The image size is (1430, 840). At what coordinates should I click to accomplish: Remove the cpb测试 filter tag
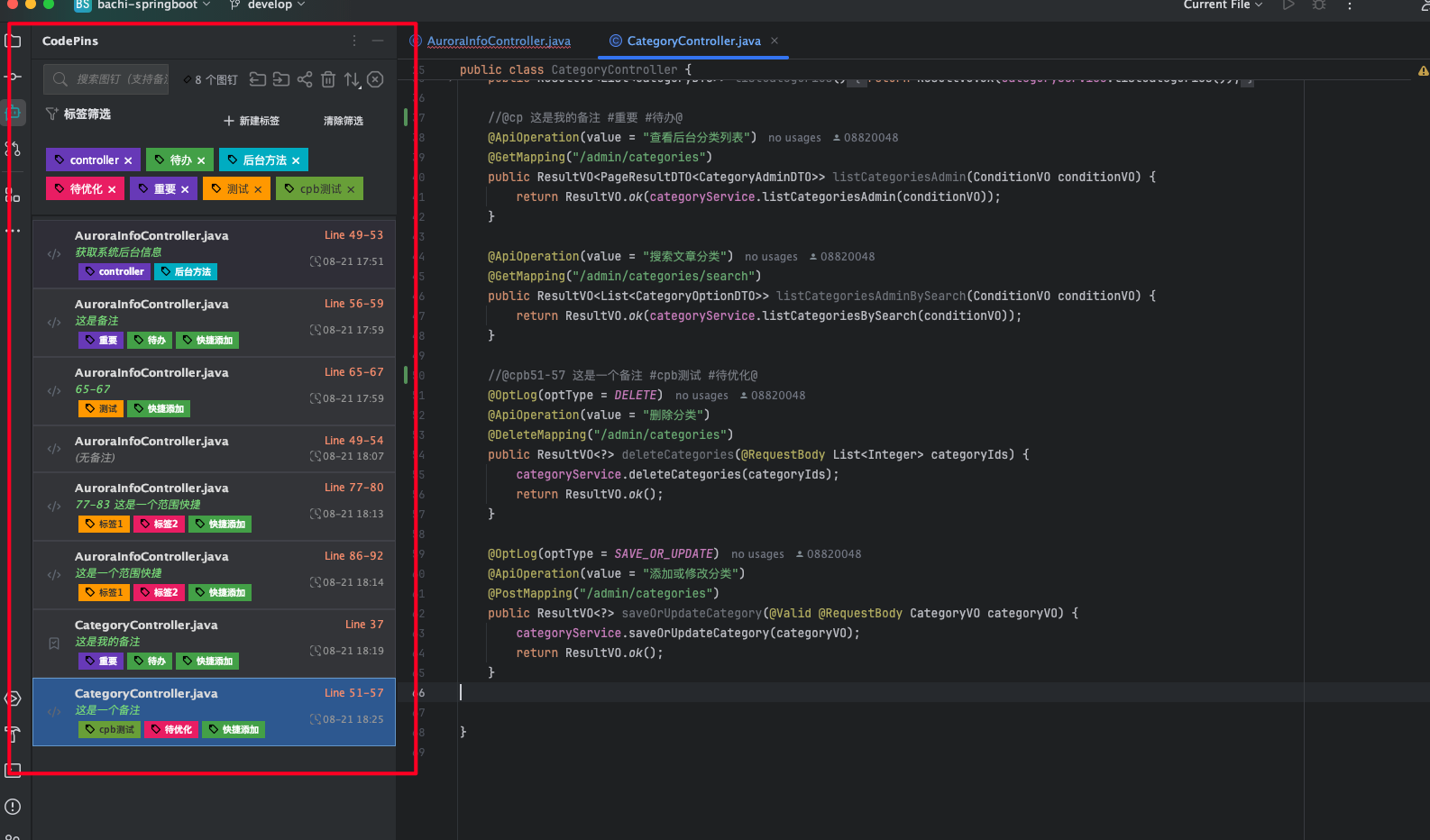pyautogui.click(x=351, y=189)
